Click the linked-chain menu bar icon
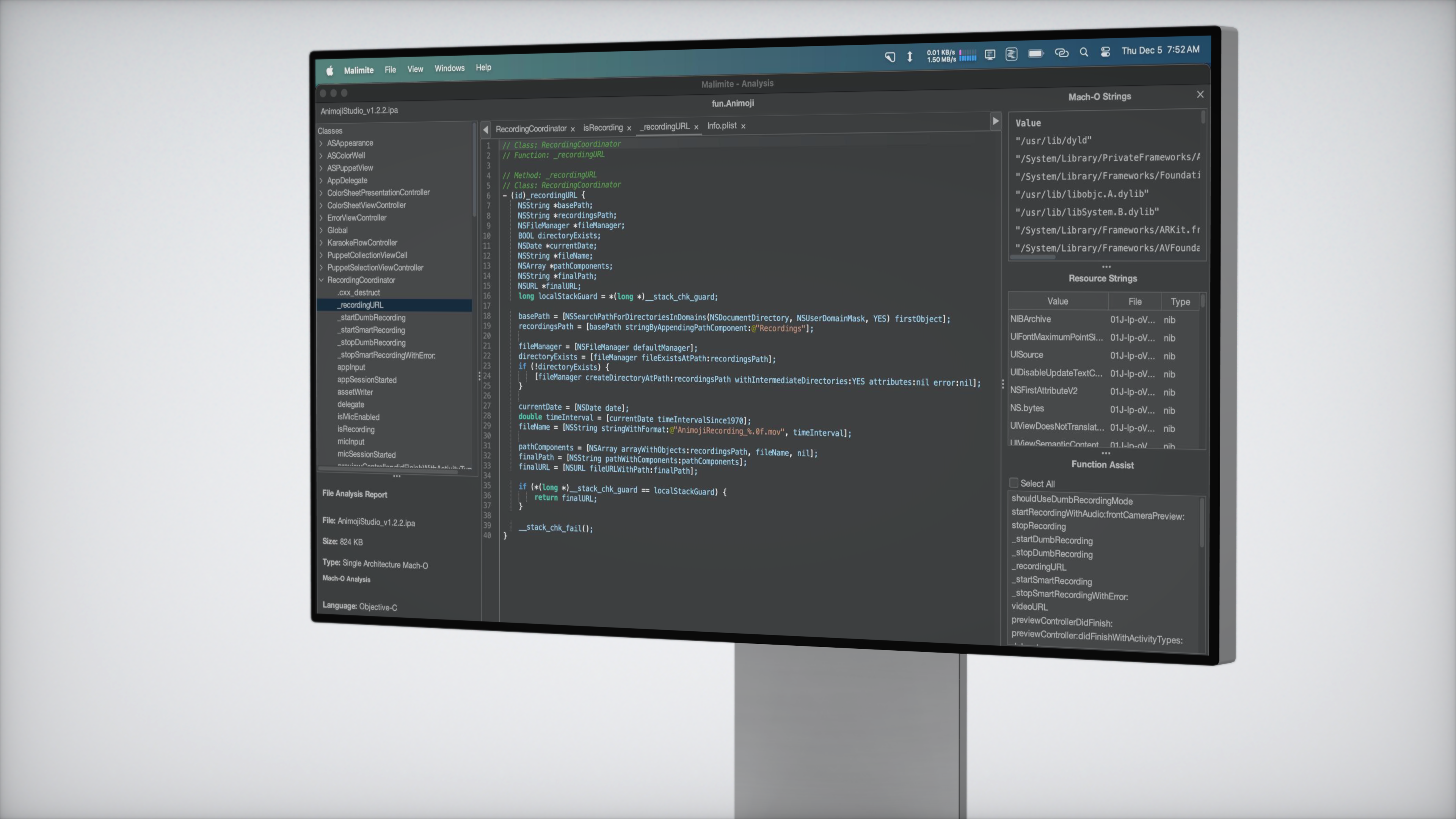The width and height of the screenshot is (1456, 819). coord(1061,53)
